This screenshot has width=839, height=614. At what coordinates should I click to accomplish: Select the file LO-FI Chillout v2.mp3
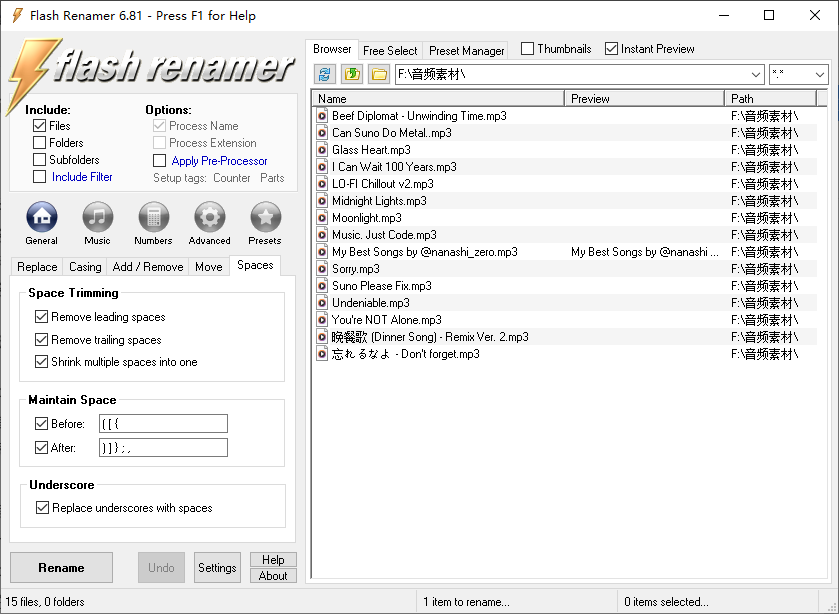click(383, 184)
